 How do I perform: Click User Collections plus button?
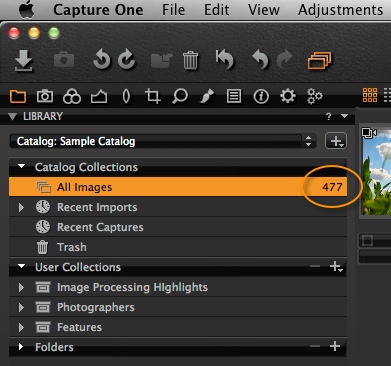pos(336,266)
